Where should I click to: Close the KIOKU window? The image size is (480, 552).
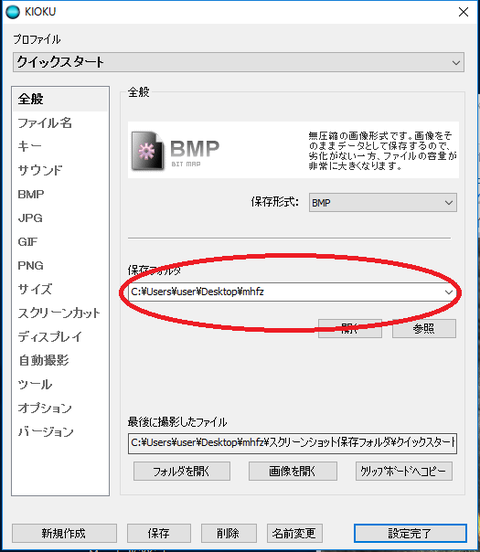coord(463,12)
